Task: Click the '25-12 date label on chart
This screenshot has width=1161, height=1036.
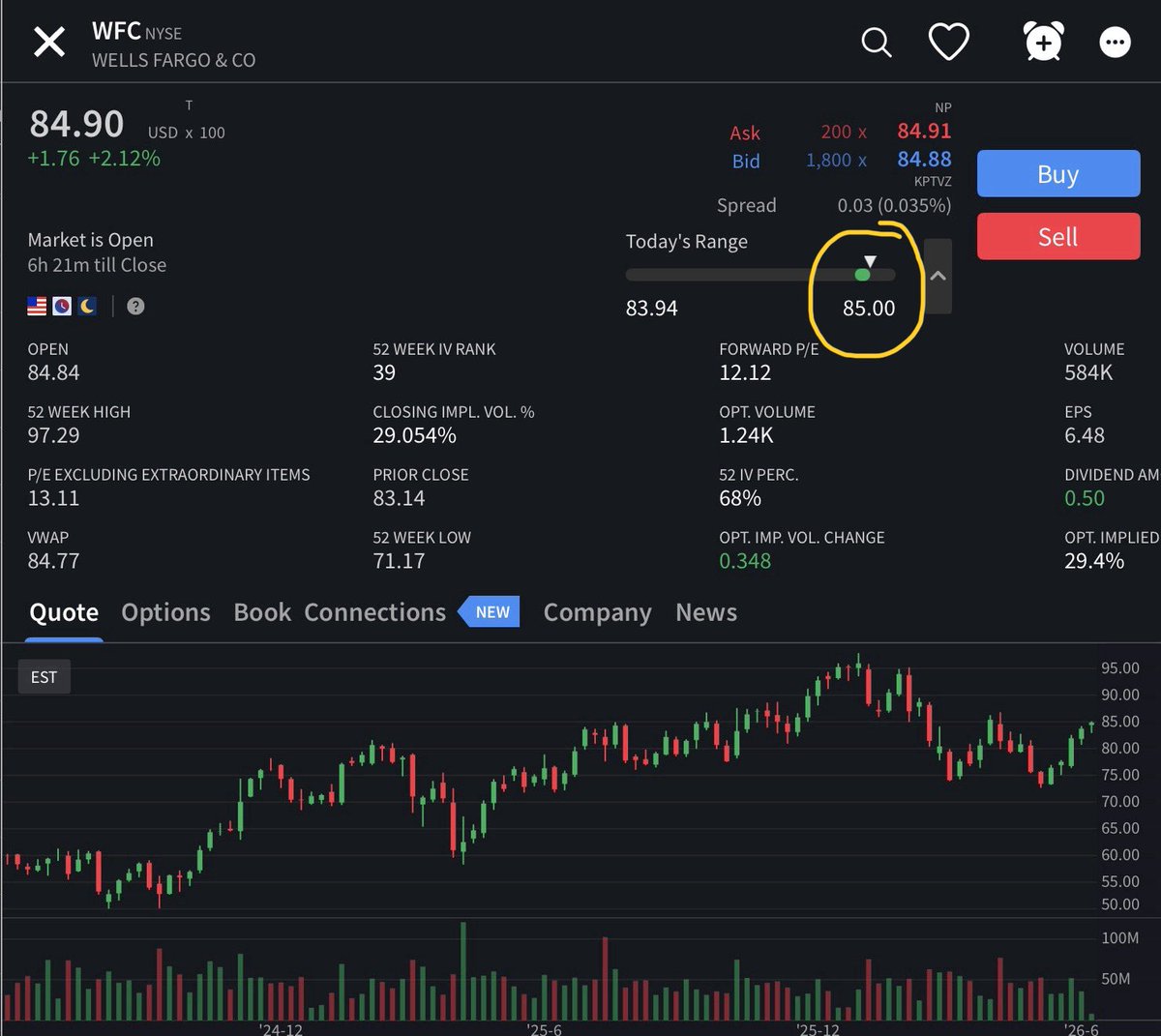Action: 818,1028
